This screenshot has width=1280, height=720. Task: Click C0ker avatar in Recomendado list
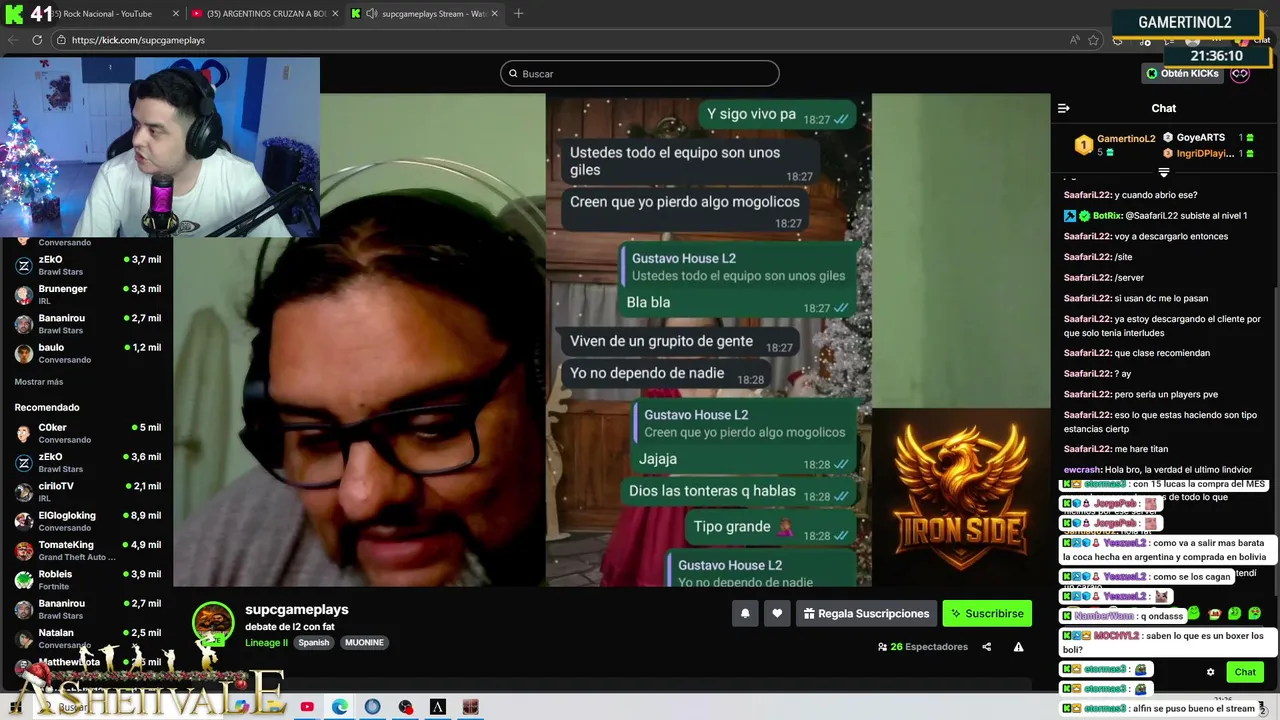pos(24,433)
